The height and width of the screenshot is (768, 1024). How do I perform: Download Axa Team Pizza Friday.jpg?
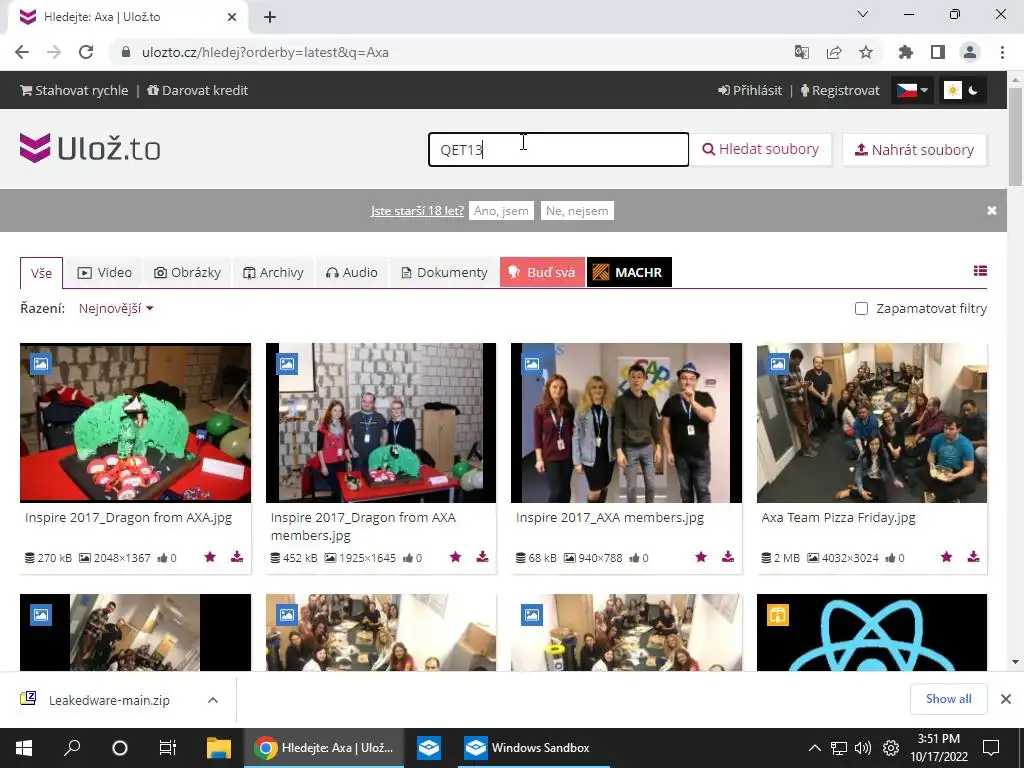click(x=973, y=557)
